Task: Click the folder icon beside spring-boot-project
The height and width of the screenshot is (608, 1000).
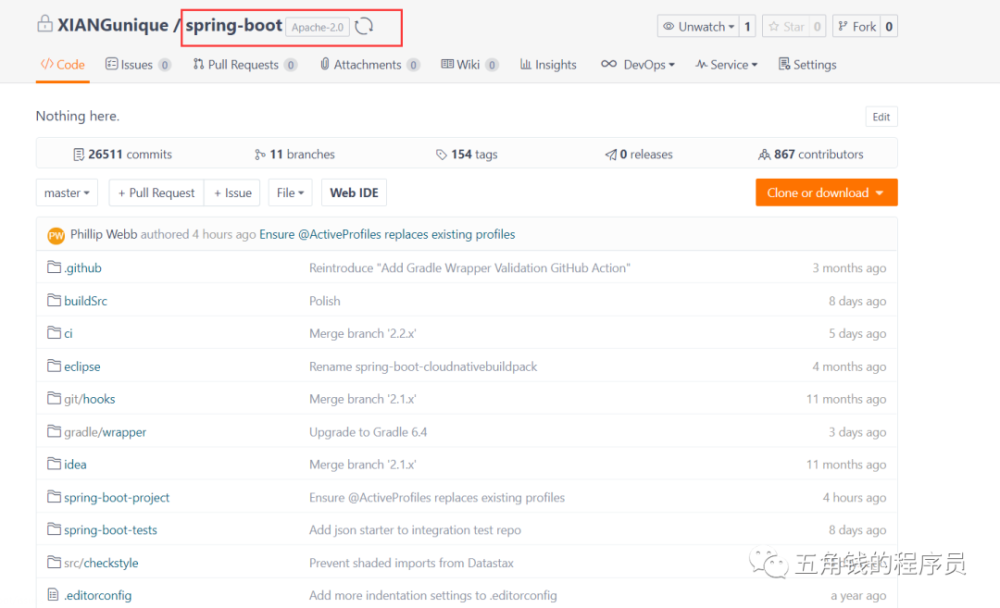Action: [54, 496]
